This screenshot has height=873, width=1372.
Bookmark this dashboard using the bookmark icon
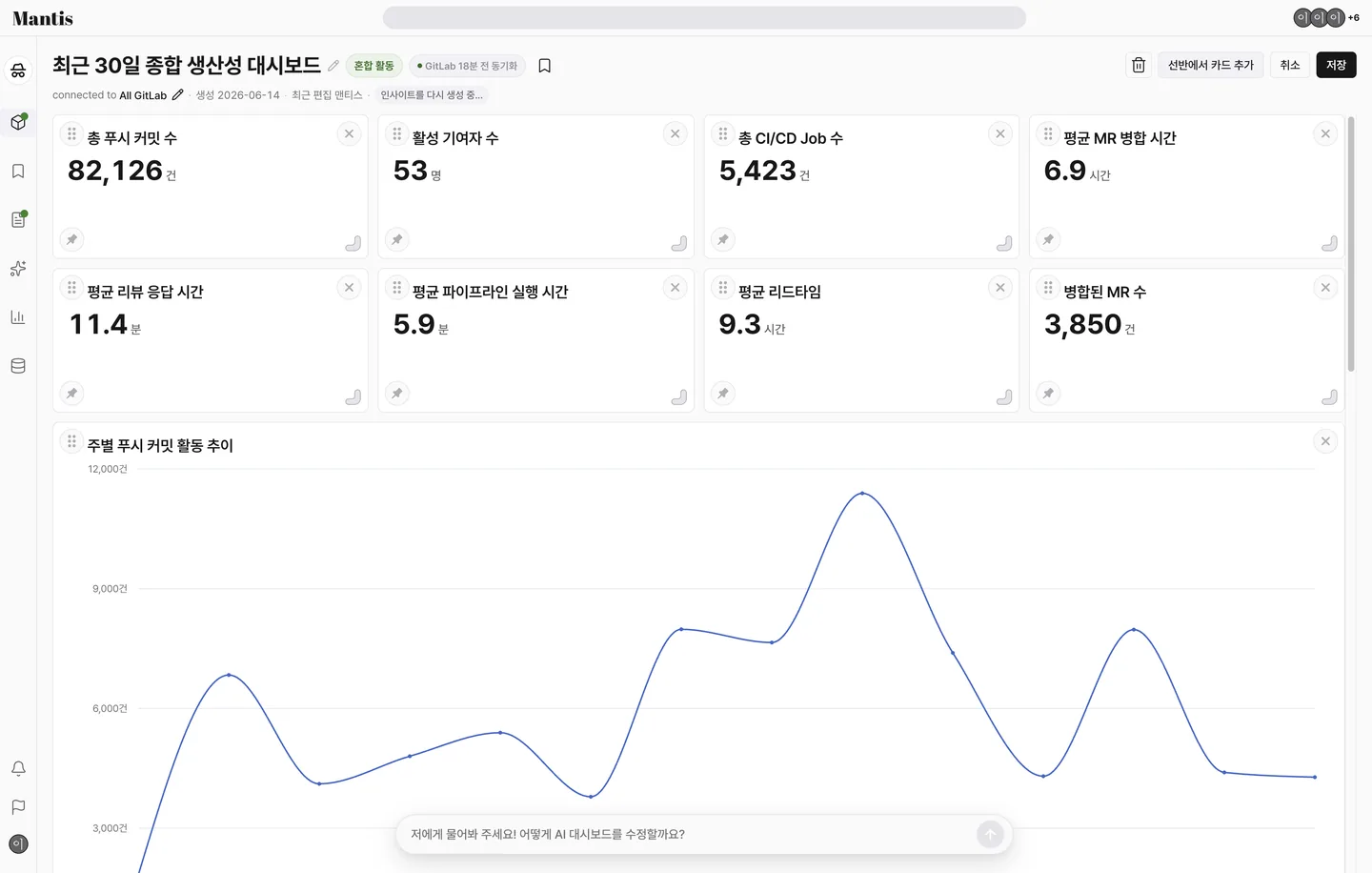coord(545,66)
